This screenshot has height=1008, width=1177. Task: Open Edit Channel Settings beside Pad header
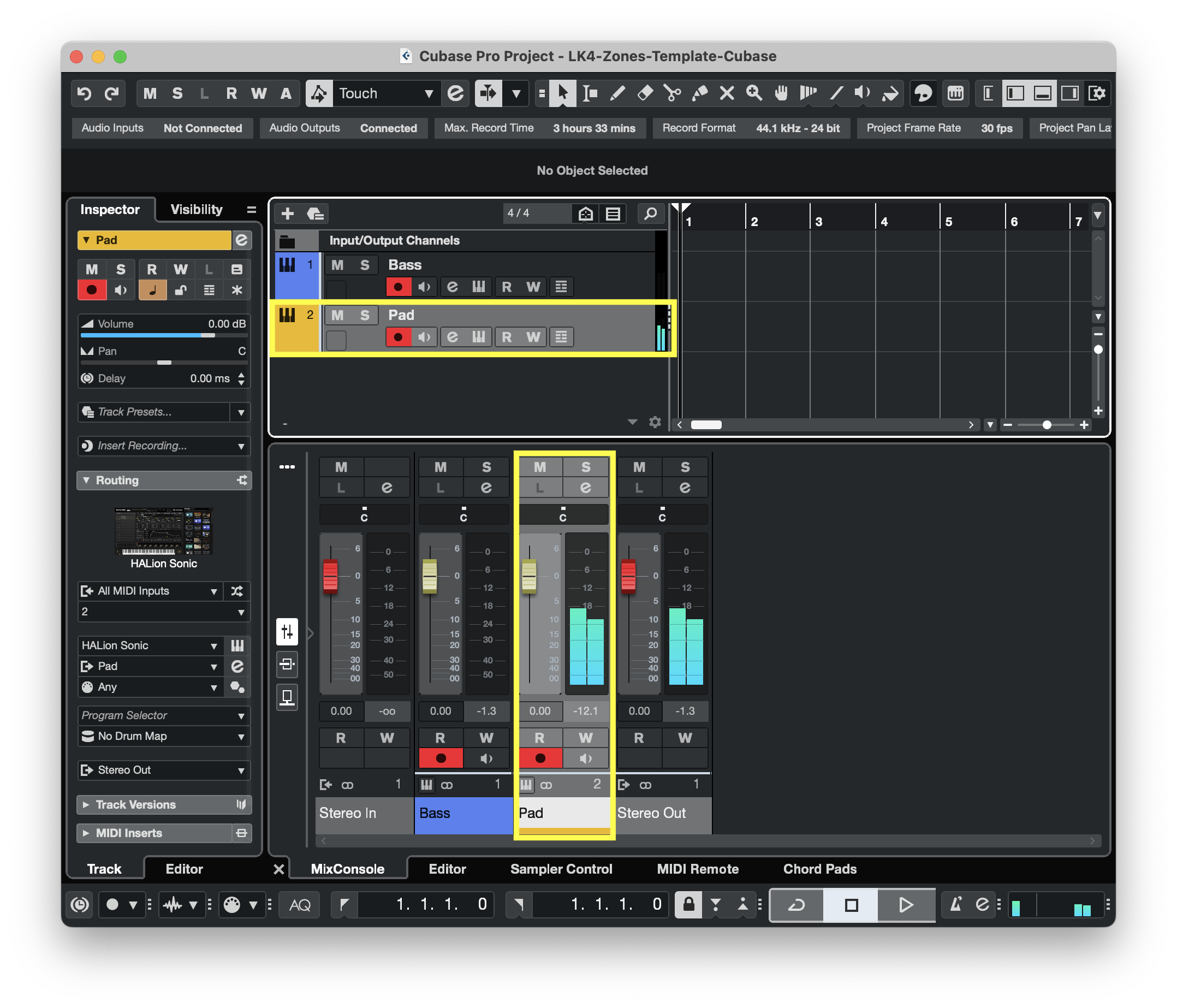click(241, 240)
